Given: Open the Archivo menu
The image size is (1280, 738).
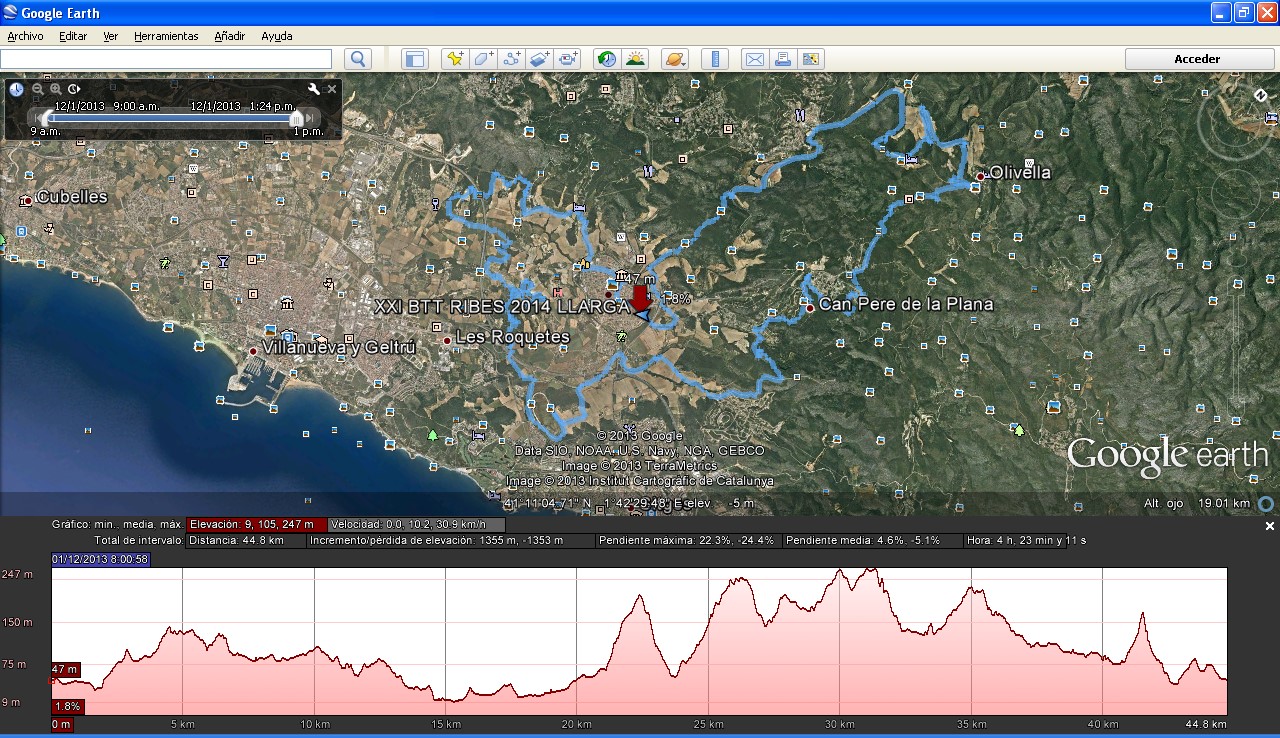Looking at the screenshot, I should click(x=25, y=36).
